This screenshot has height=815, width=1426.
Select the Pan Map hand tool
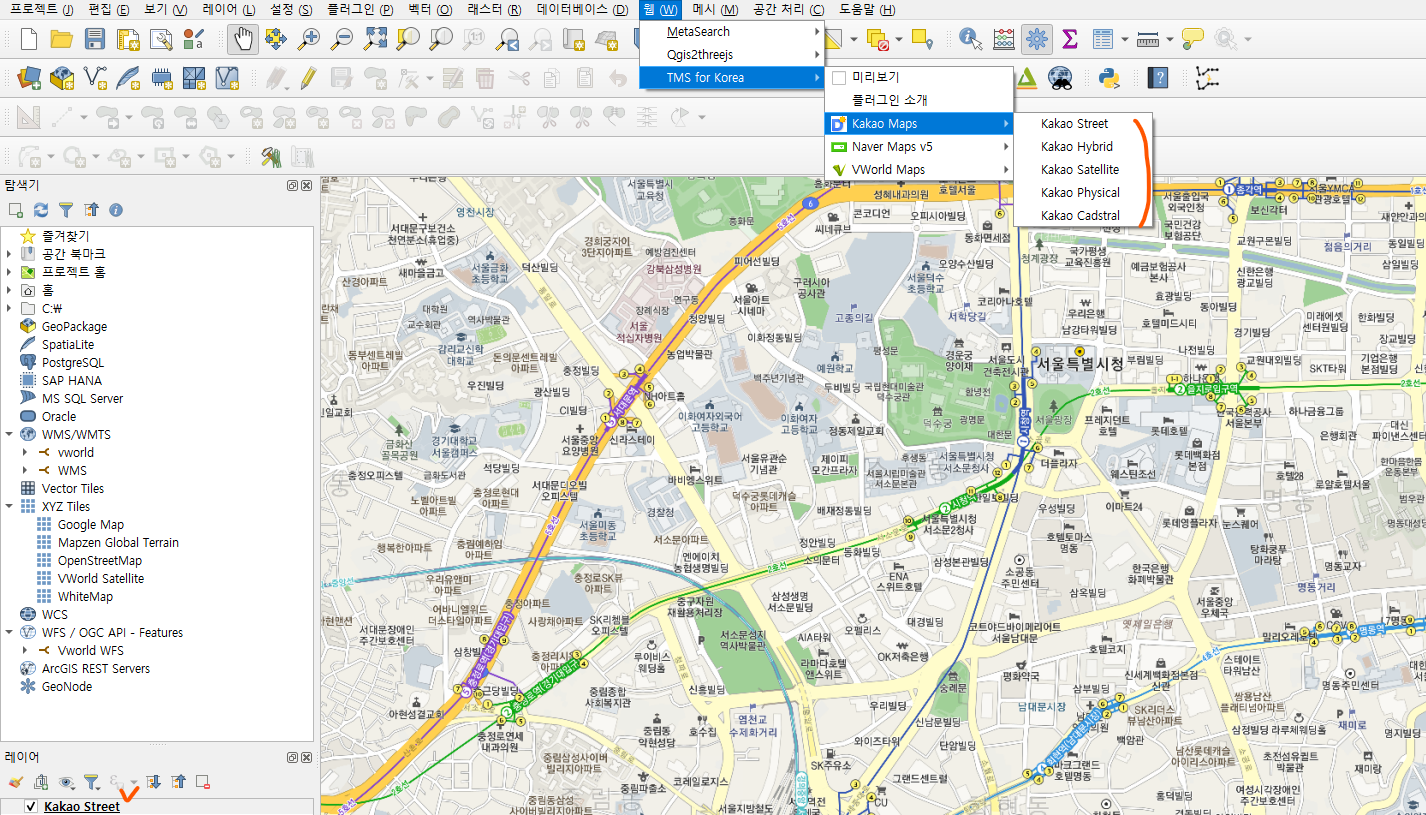[242, 39]
